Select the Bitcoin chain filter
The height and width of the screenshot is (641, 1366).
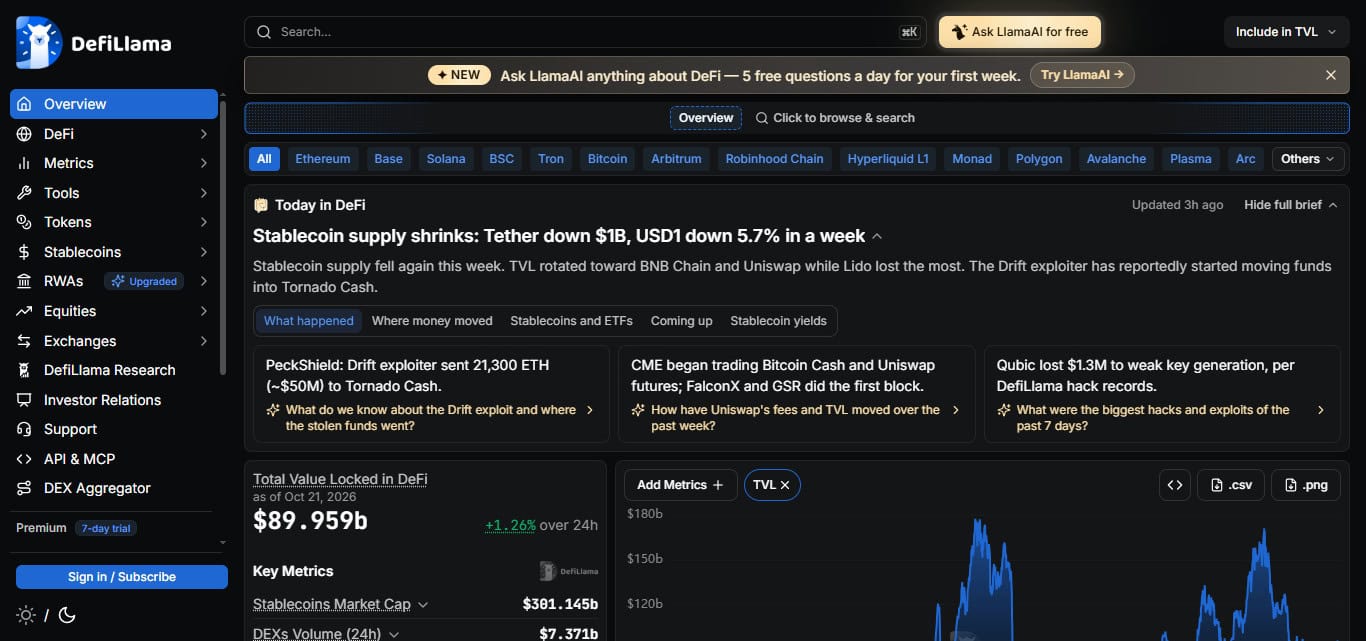click(608, 159)
